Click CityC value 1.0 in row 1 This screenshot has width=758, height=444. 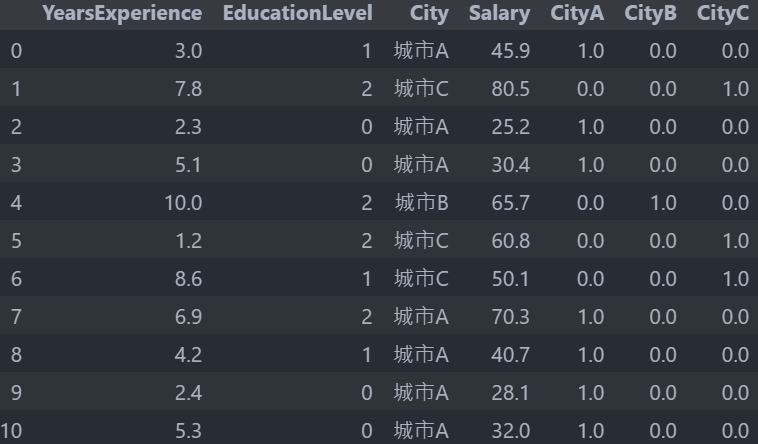point(736,89)
